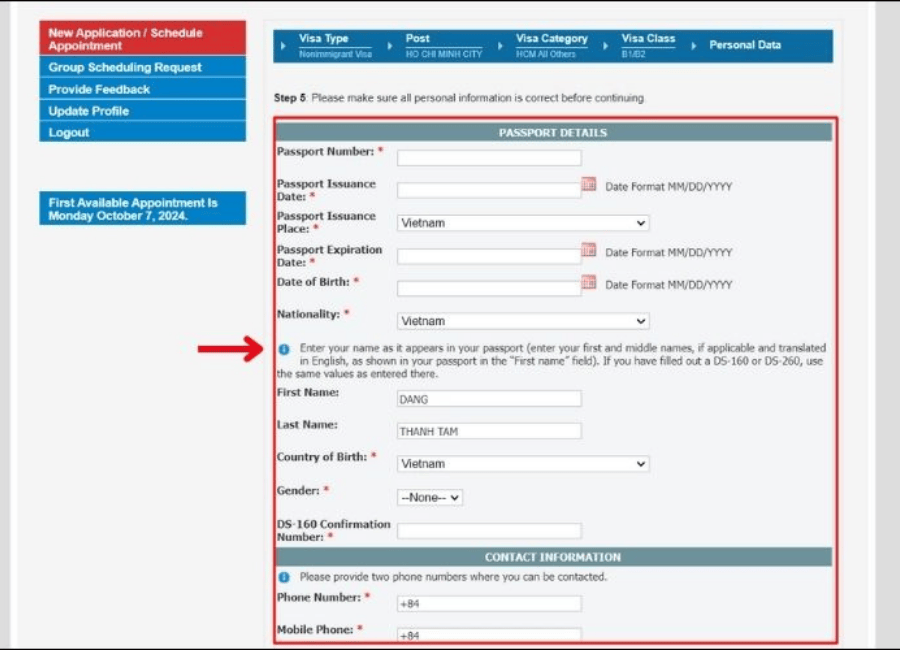The height and width of the screenshot is (650, 900).
Task: Focus the DS-160 Confirmation Number field
Action: click(x=489, y=531)
